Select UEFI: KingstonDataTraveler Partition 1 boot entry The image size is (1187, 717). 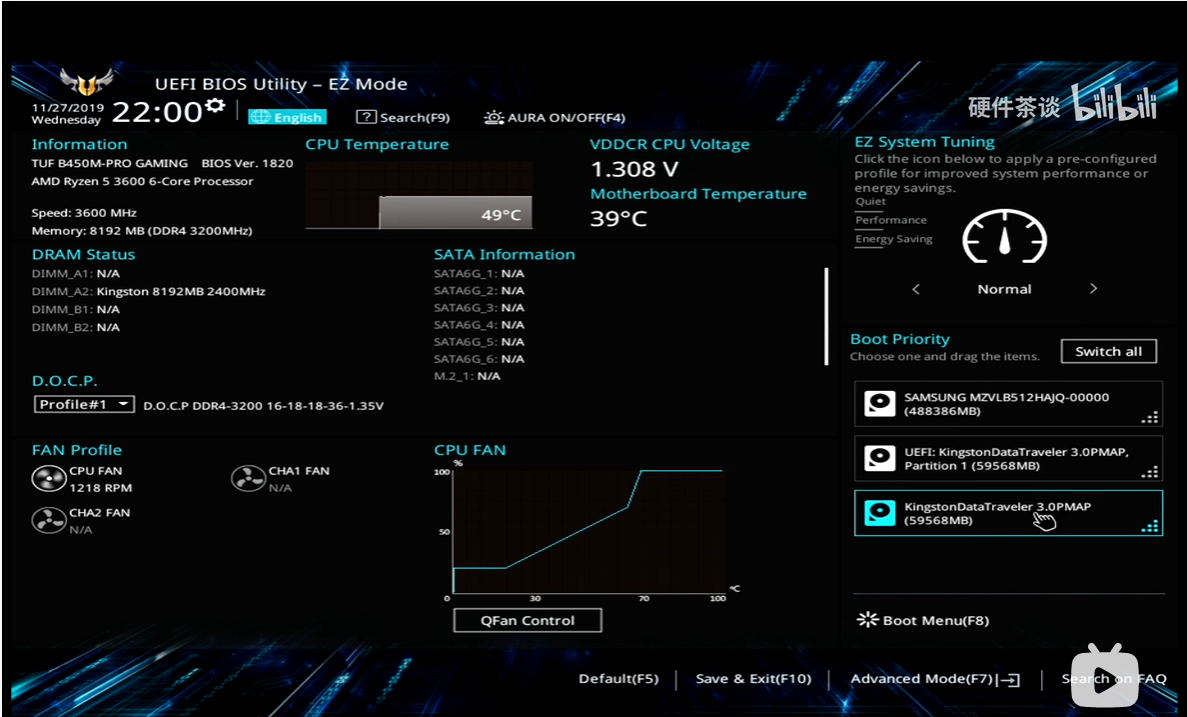coord(1008,459)
